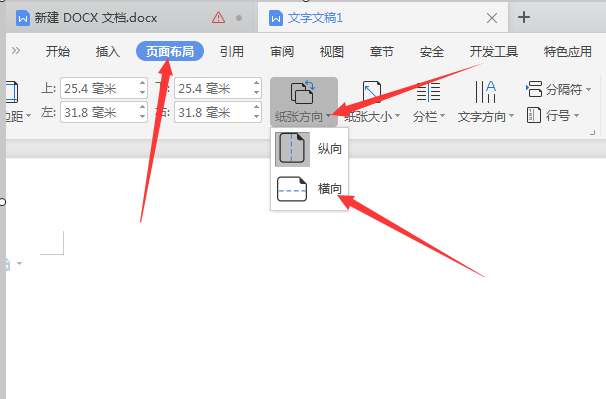Click the red warning triangle on document tab
The width and height of the screenshot is (606, 399).
coord(218,17)
